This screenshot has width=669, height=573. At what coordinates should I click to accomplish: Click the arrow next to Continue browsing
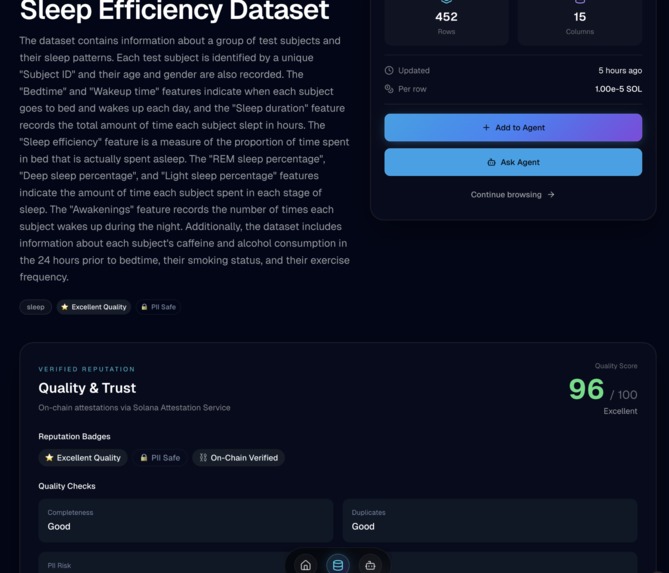tap(551, 195)
